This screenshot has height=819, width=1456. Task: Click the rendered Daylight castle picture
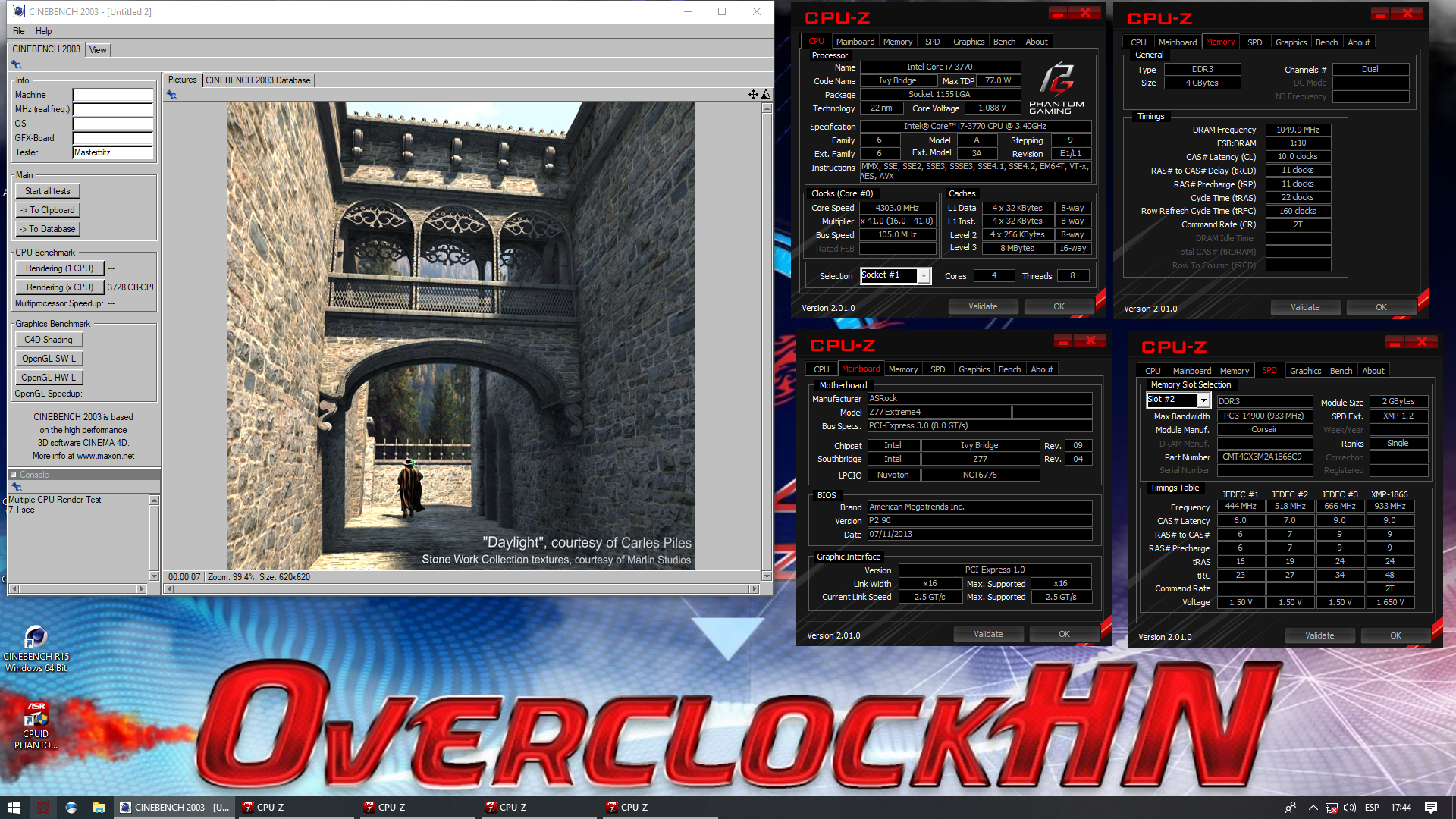461,336
